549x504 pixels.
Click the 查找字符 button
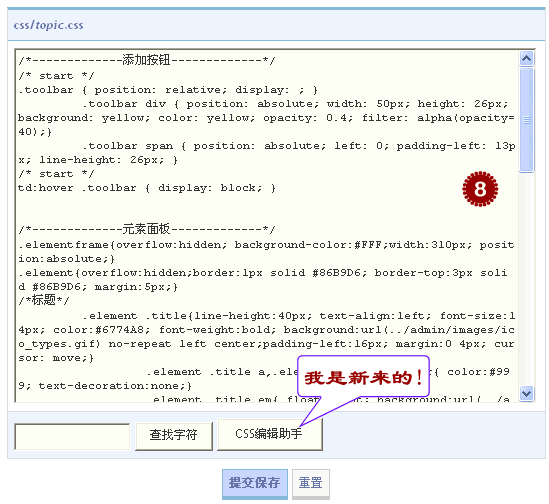tap(174, 436)
